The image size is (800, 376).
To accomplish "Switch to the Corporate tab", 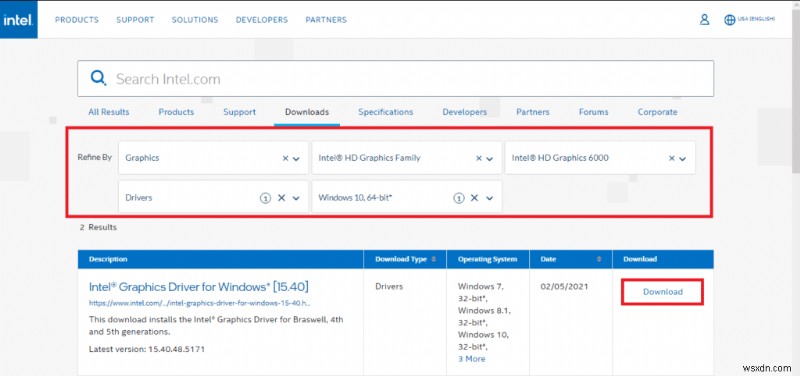I will (657, 112).
